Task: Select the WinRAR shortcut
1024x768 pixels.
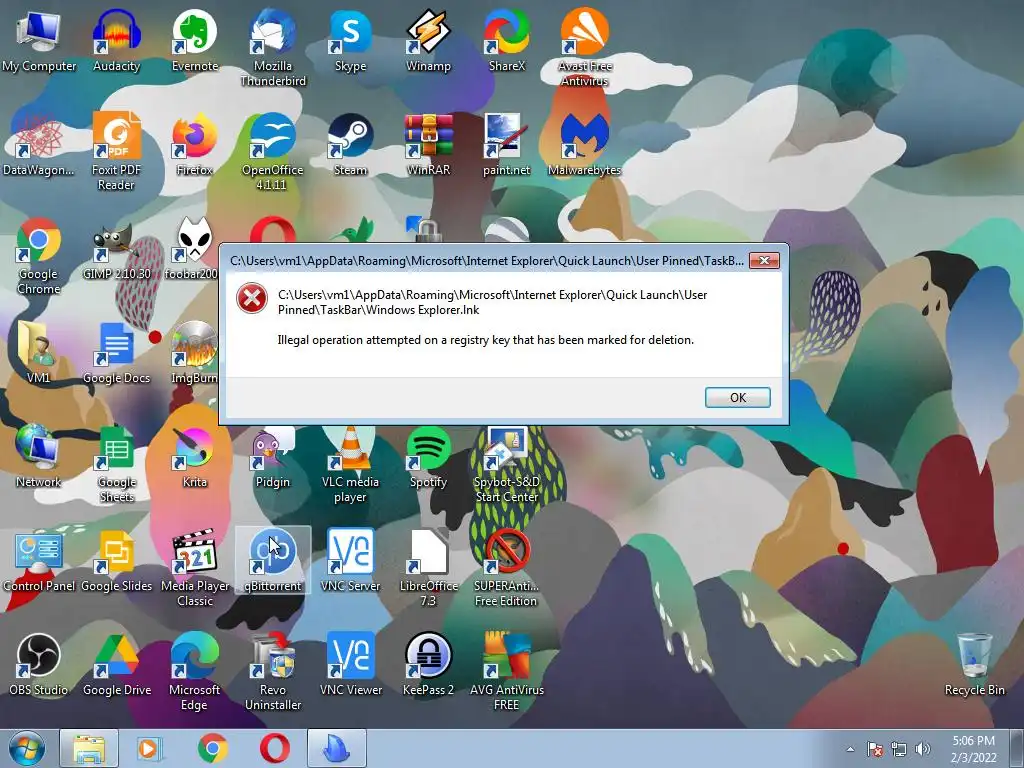Action: pos(428,144)
